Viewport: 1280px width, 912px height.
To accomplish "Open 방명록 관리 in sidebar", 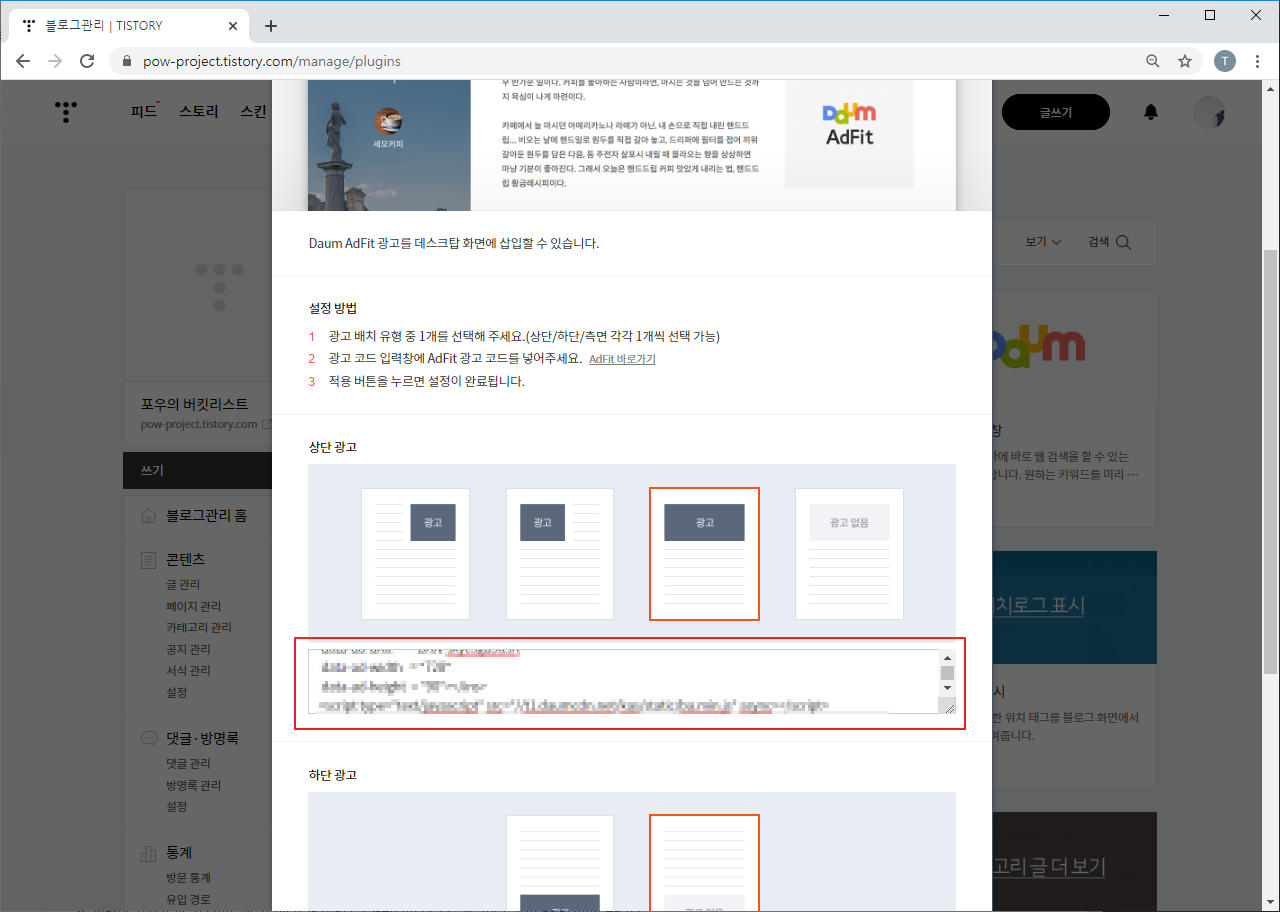I will [194, 785].
